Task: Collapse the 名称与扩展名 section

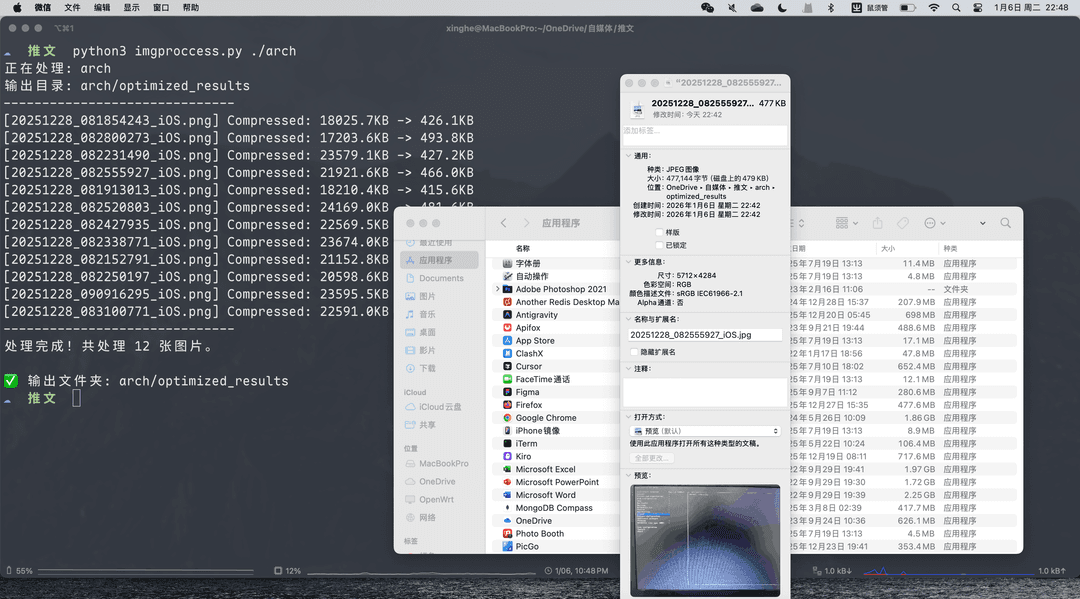Action: (628, 319)
